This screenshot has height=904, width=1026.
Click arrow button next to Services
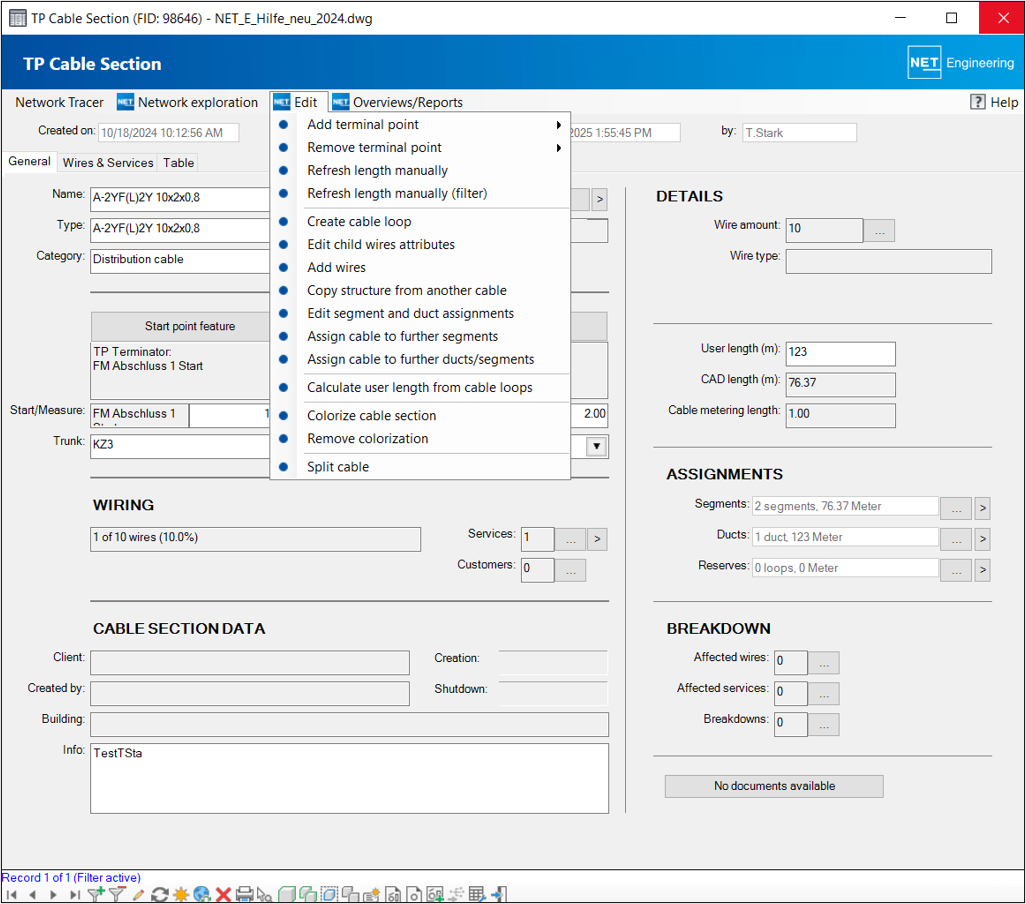[597, 539]
